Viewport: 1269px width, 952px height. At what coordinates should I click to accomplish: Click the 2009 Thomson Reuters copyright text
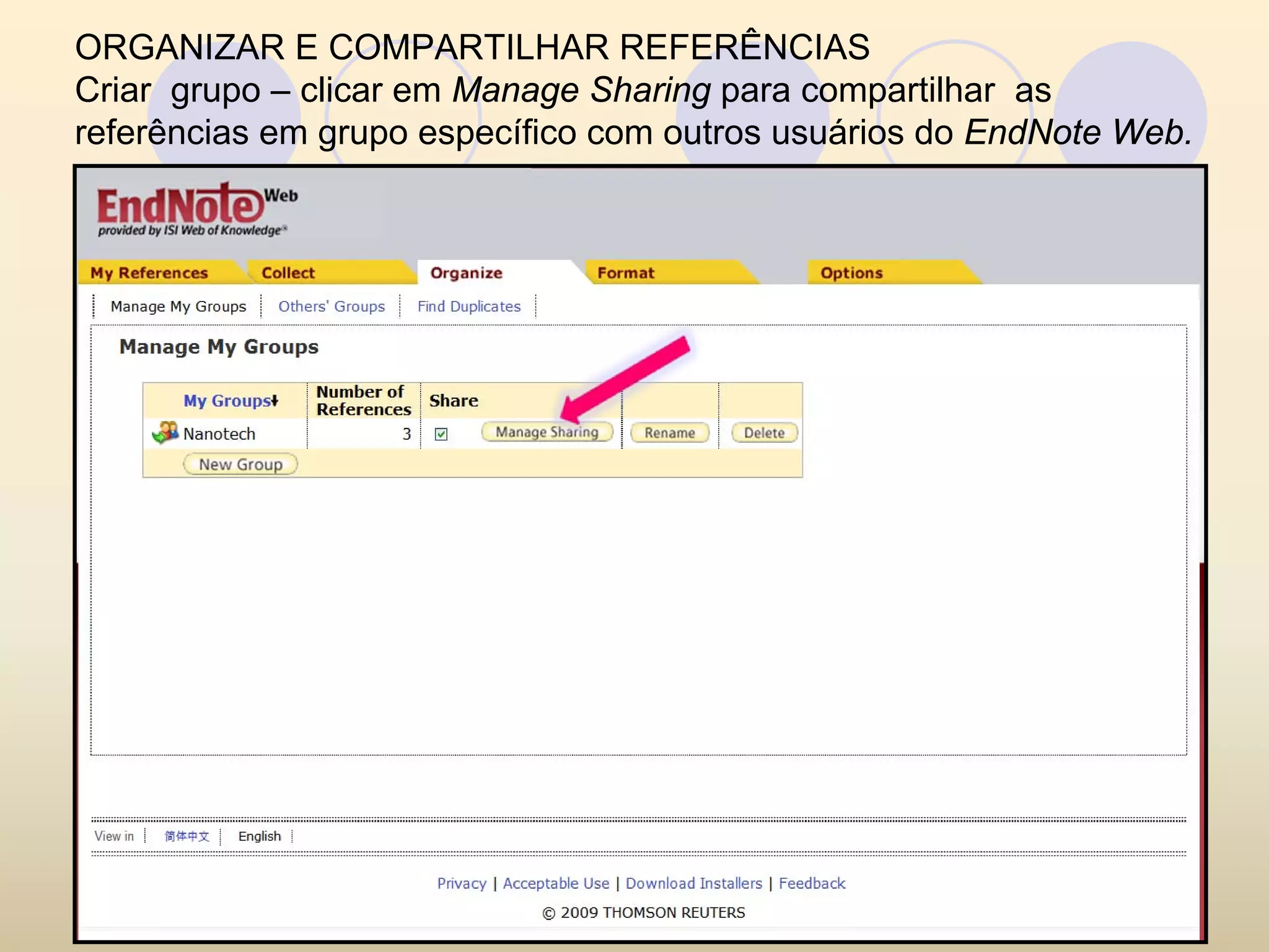(644, 913)
